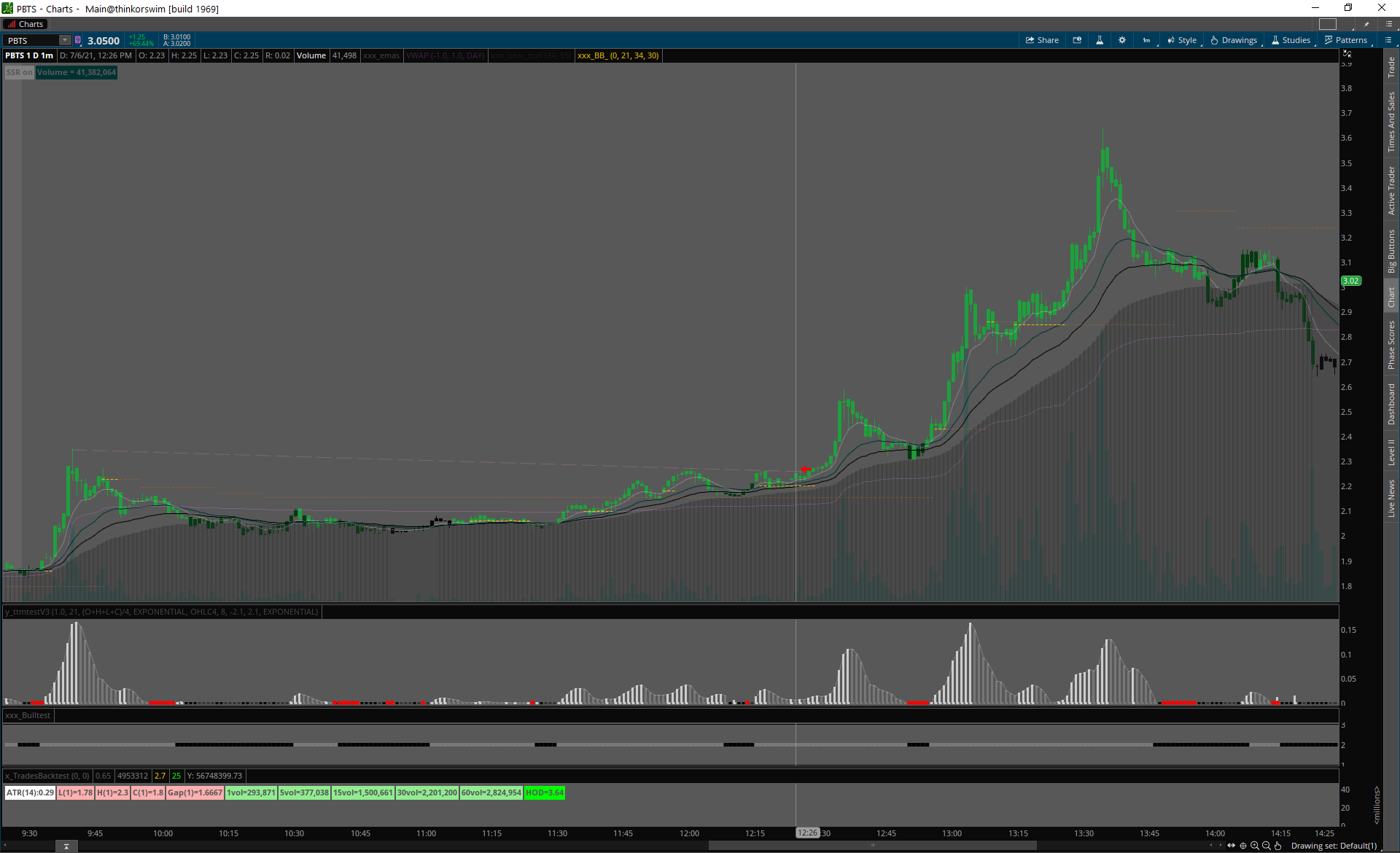This screenshot has width=1400, height=853.
Task: Toggle the expand time axis arrows
Action: pyautogui.click(x=1232, y=846)
